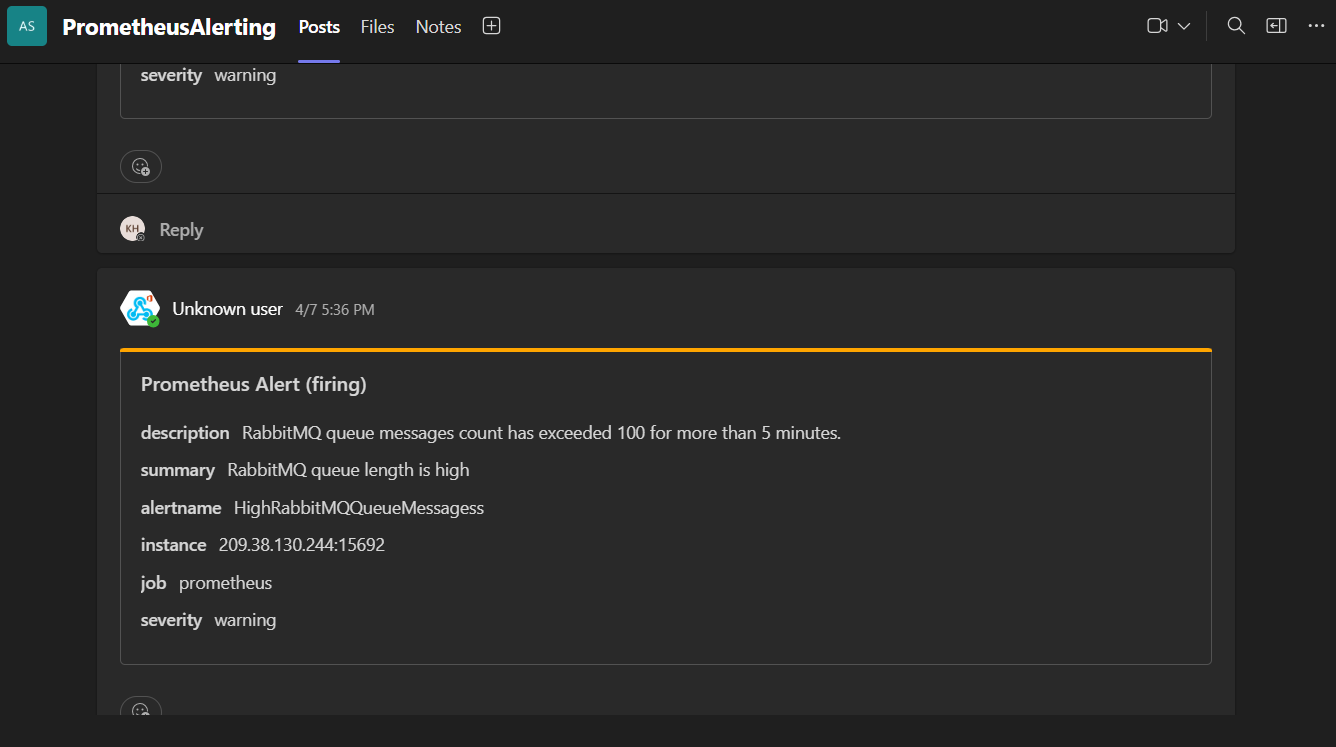Click the PrometheusAlerting channel name
1336x747 pixels.
pos(169,27)
